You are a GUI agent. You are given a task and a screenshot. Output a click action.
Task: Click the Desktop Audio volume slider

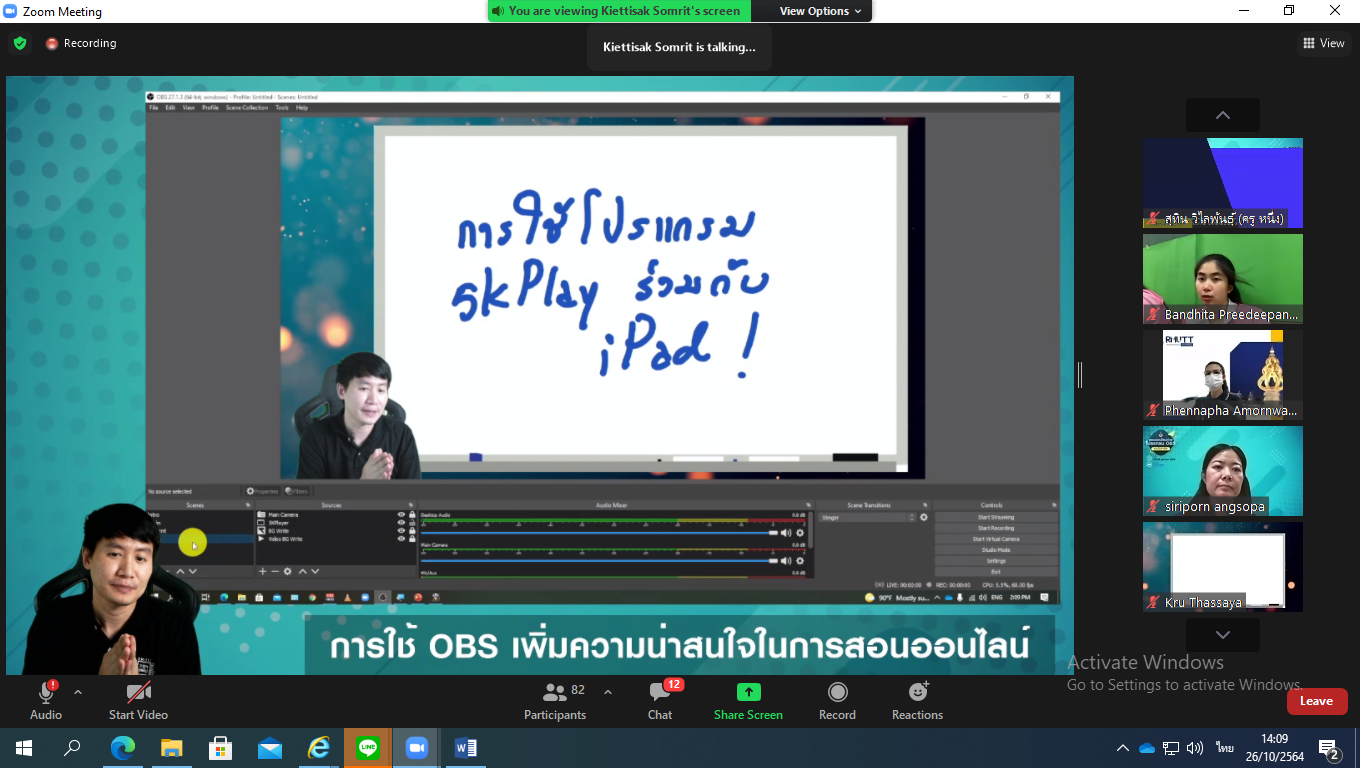click(600, 533)
